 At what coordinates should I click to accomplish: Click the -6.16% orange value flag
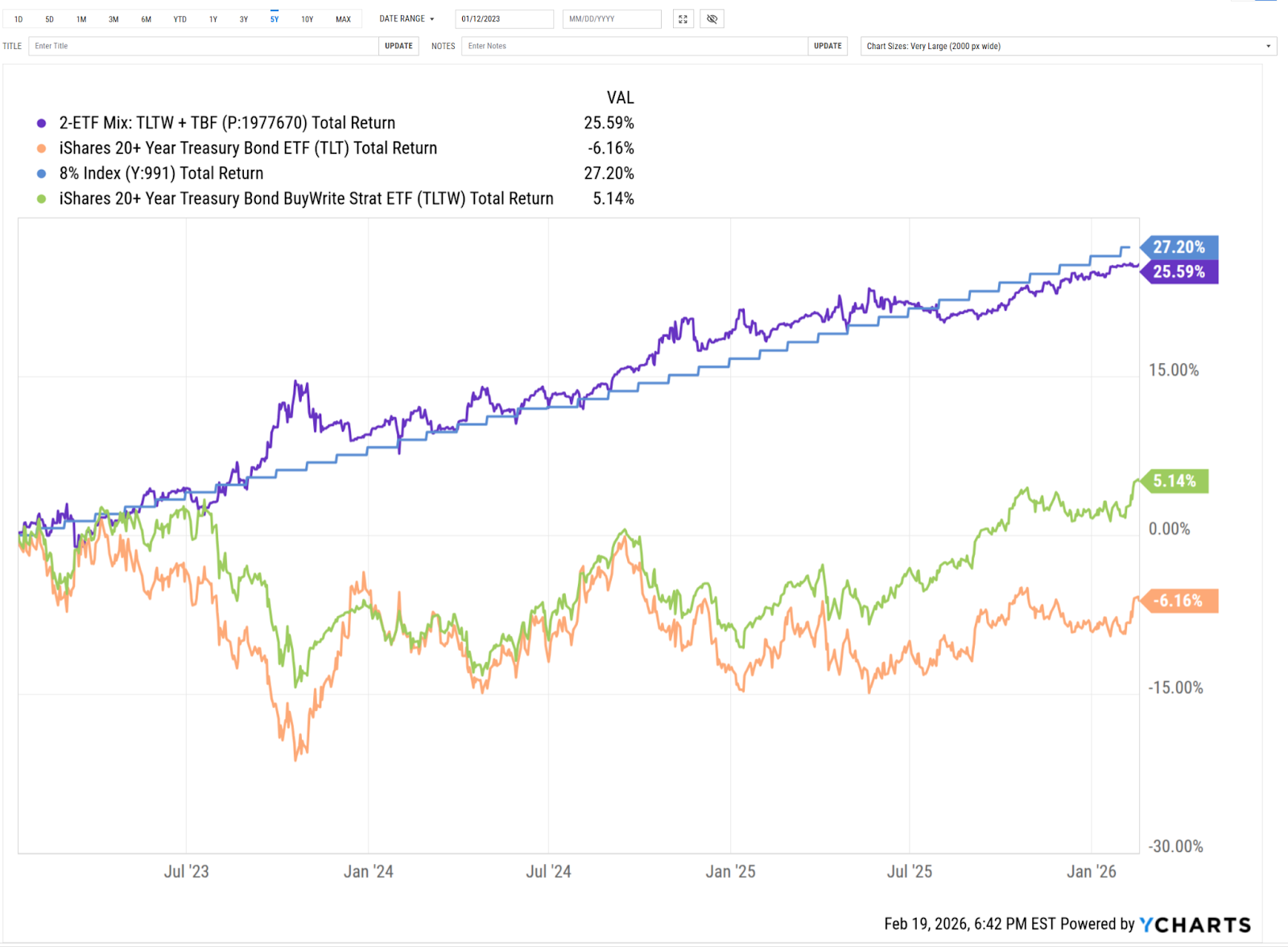[1178, 601]
